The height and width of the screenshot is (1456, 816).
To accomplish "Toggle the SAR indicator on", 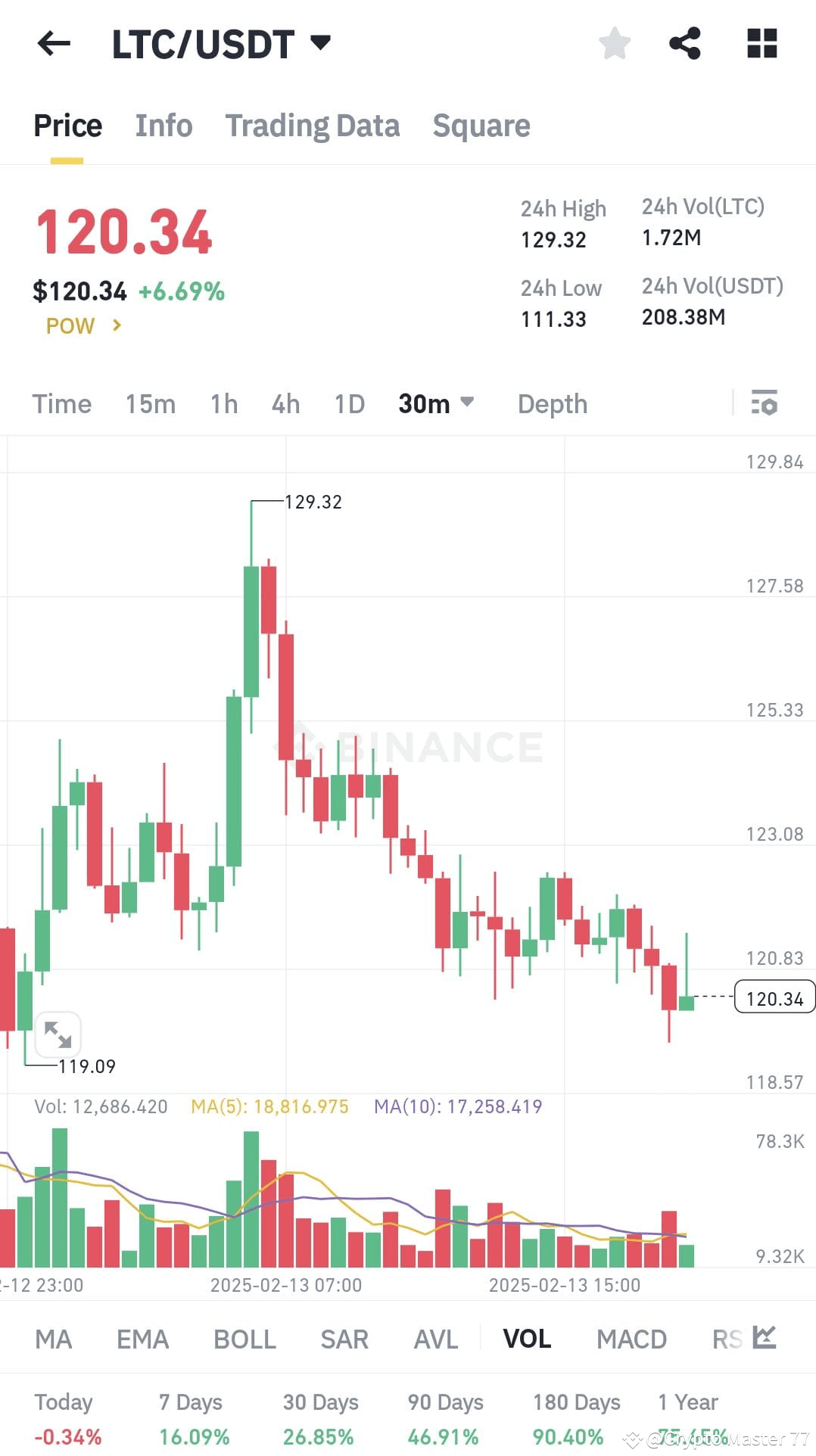I will point(344,1339).
